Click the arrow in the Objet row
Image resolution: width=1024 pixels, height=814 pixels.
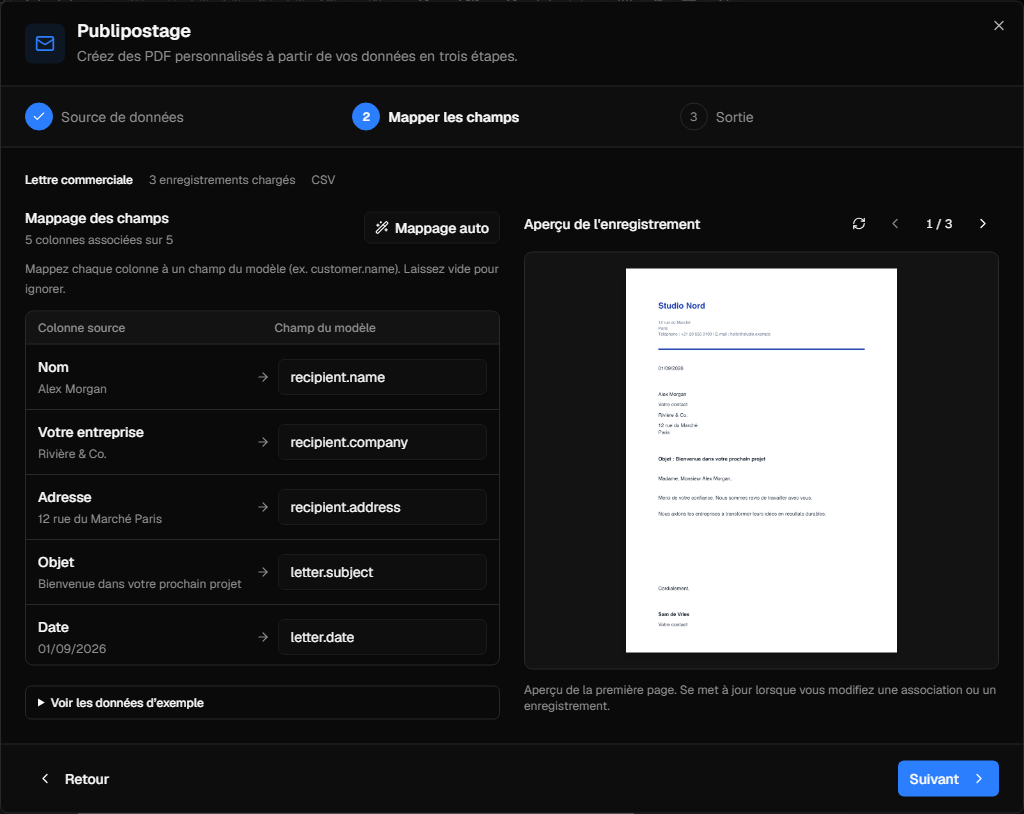pos(263,572)
